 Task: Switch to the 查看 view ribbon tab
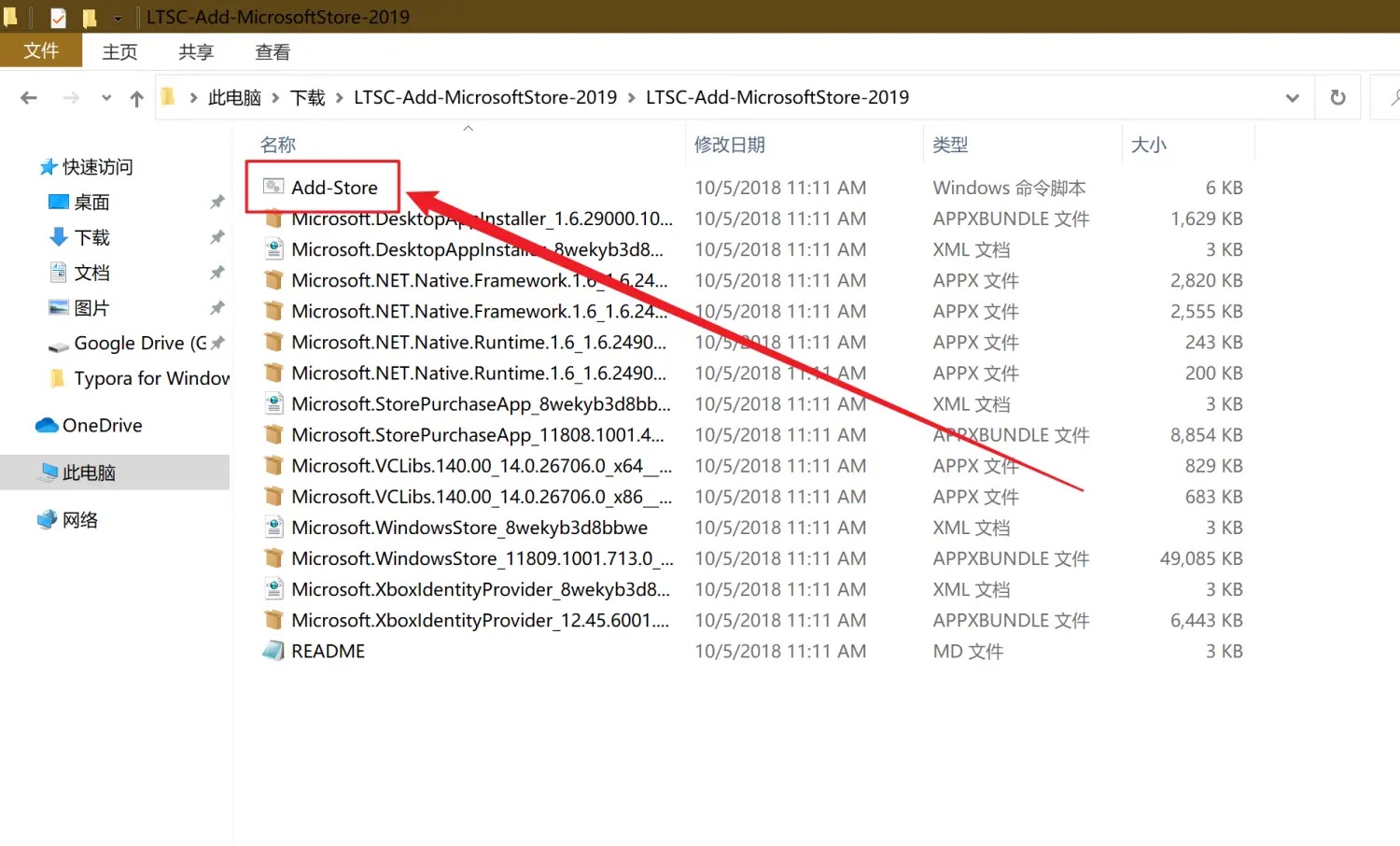tap(273, 52)
